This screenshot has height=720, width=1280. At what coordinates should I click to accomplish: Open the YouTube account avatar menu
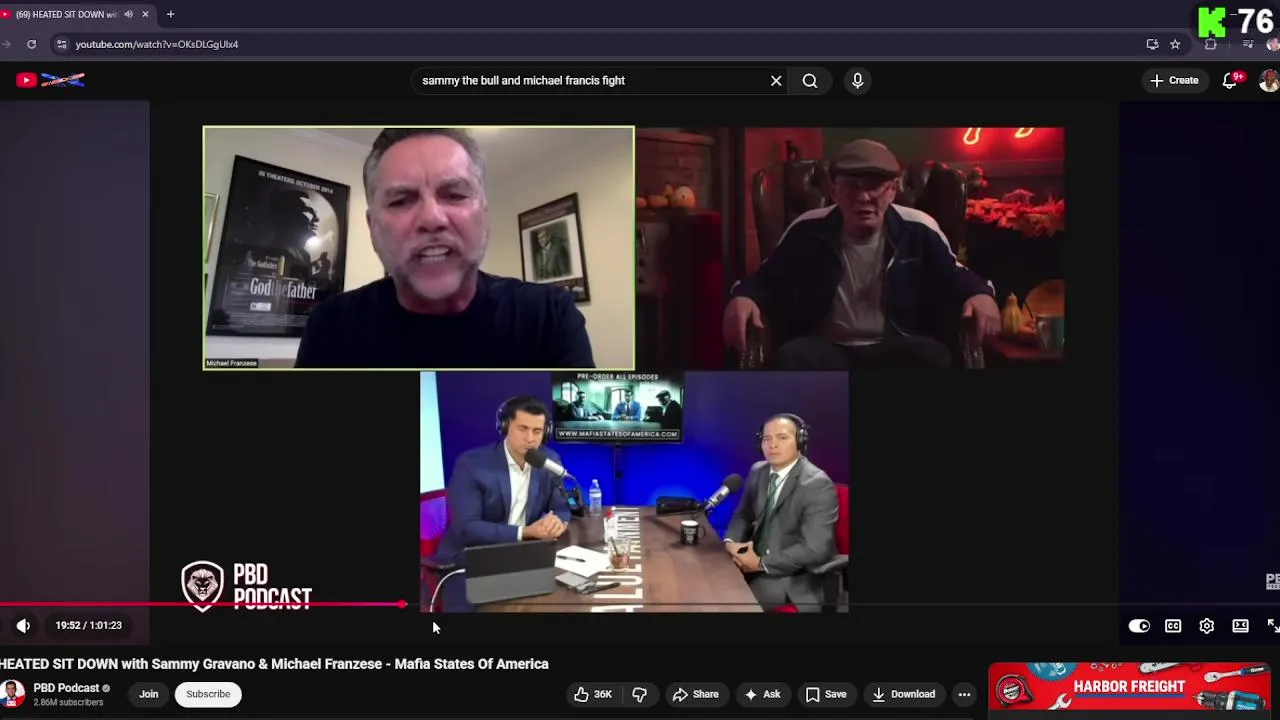click(x=1269, y=81)
